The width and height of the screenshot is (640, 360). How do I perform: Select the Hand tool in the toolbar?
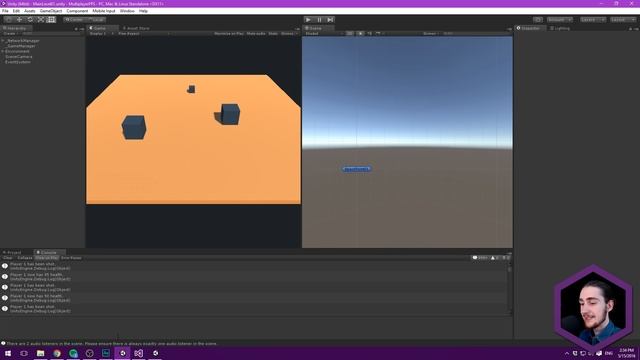(9, 20)
